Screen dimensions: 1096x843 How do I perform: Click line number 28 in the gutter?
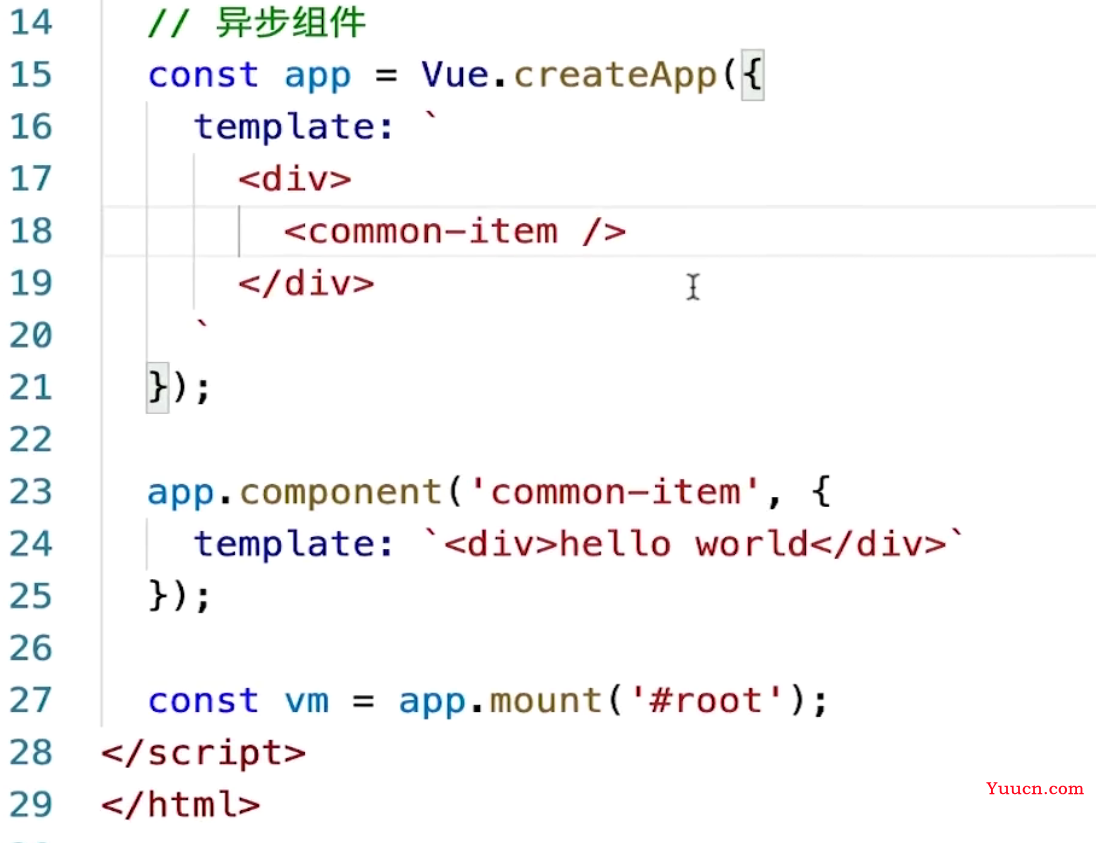tap(31, 753)
